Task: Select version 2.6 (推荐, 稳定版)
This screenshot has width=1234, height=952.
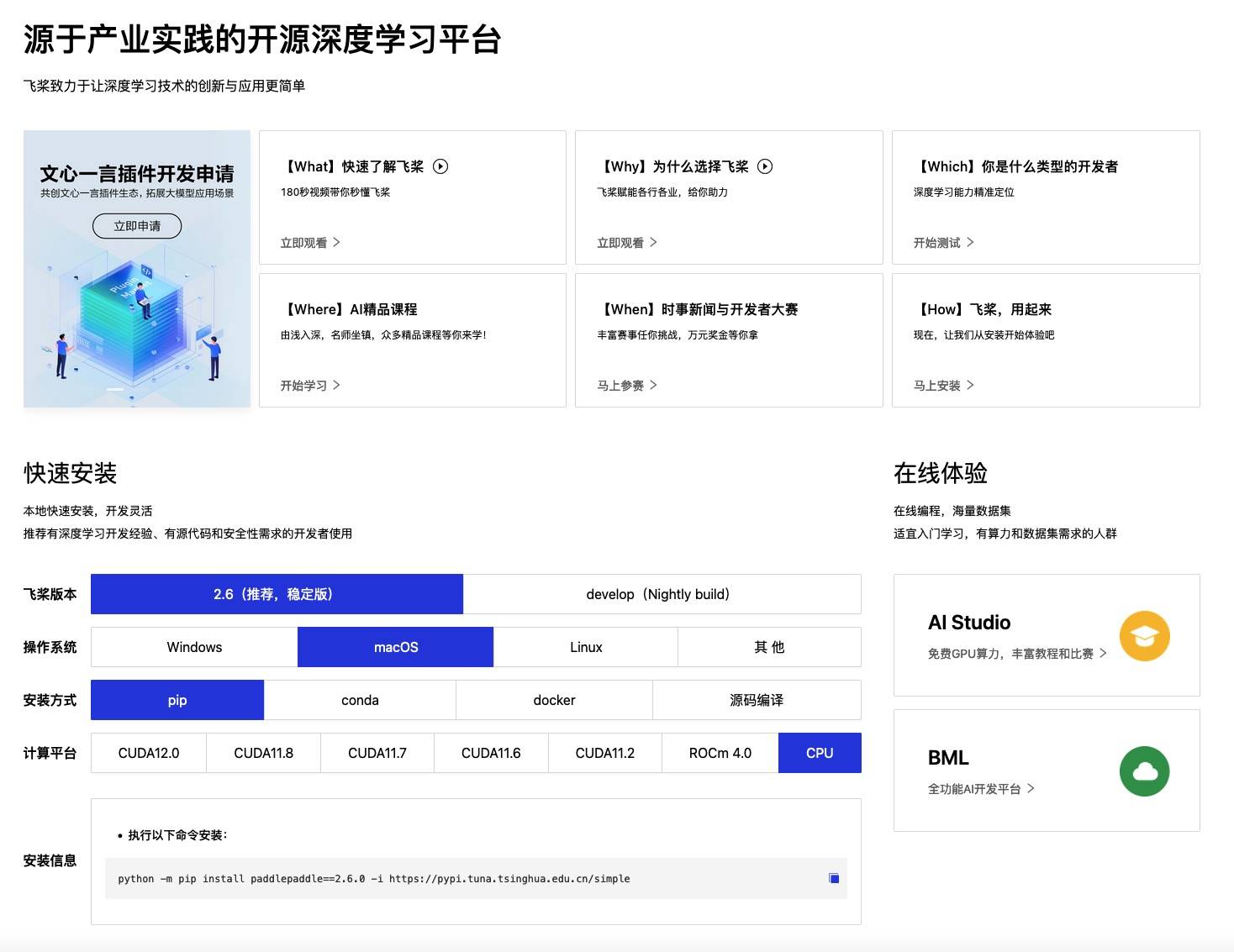Action: (x=277, y=594)
